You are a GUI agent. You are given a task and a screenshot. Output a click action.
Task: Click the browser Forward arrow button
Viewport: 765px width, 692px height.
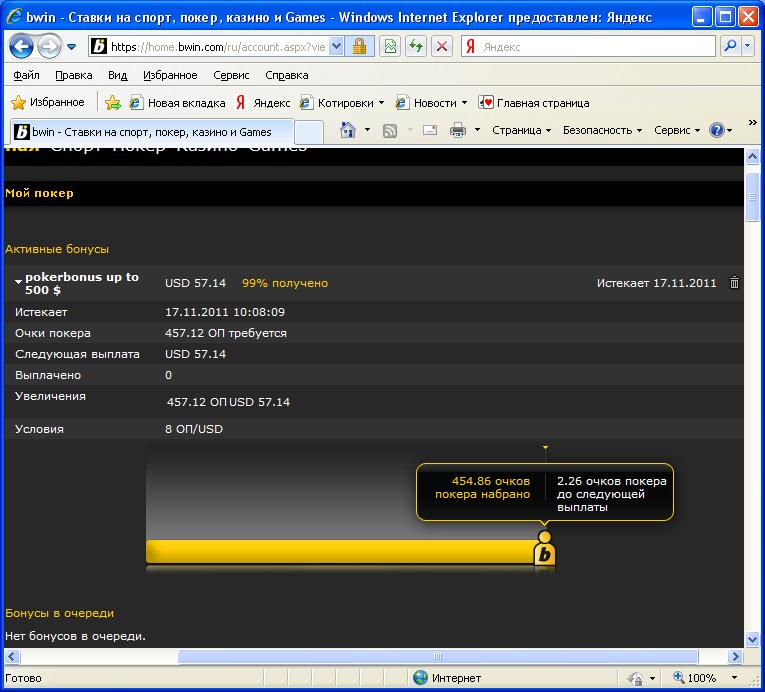tap(49, 47)
